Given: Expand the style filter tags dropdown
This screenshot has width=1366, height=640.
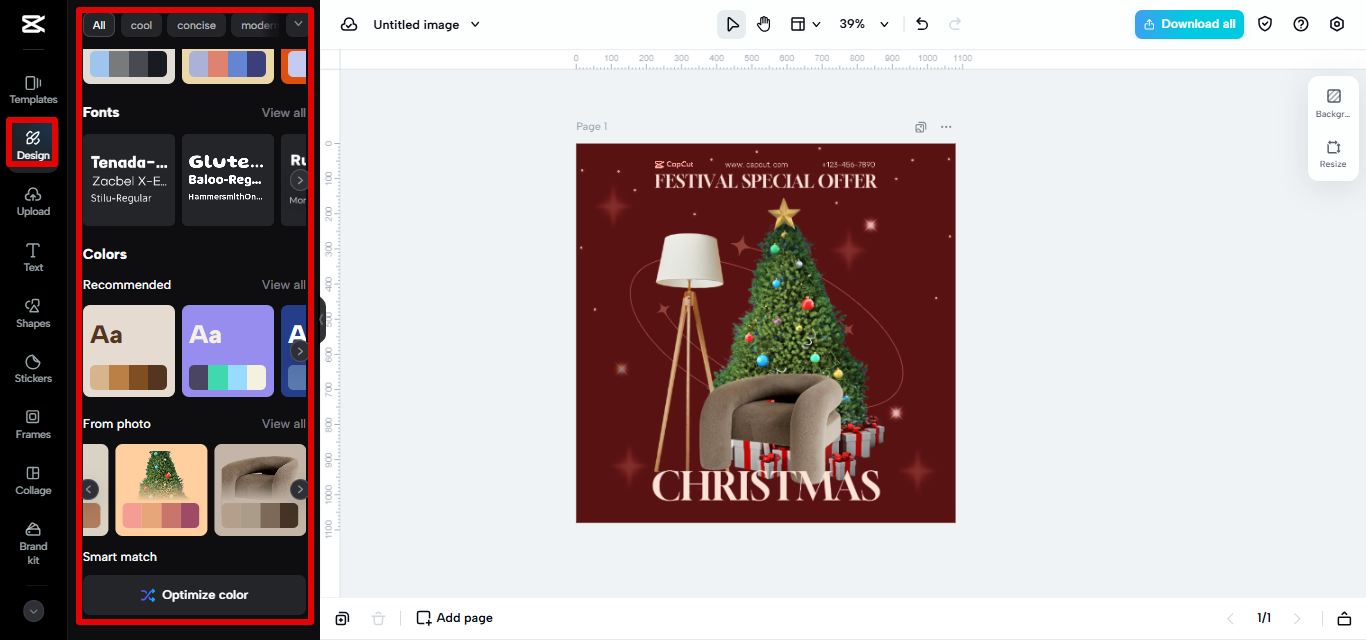Looking at the screenshot, I should 297,24.
